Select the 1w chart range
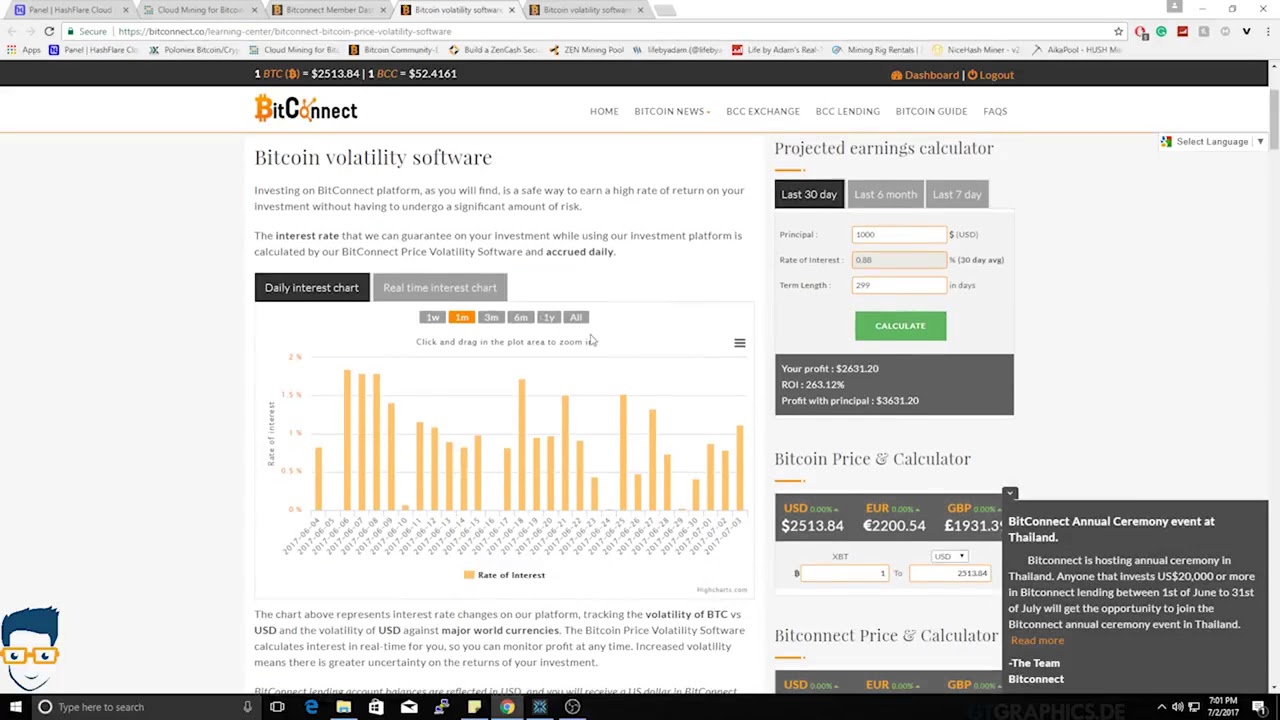 (x=432, y=317)
